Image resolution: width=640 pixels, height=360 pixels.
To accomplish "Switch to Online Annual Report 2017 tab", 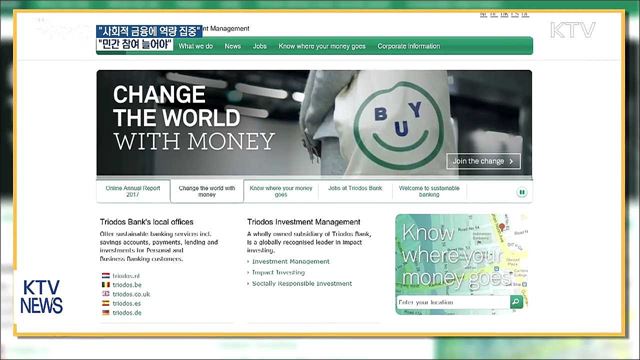I will click(x=133, y=191).
